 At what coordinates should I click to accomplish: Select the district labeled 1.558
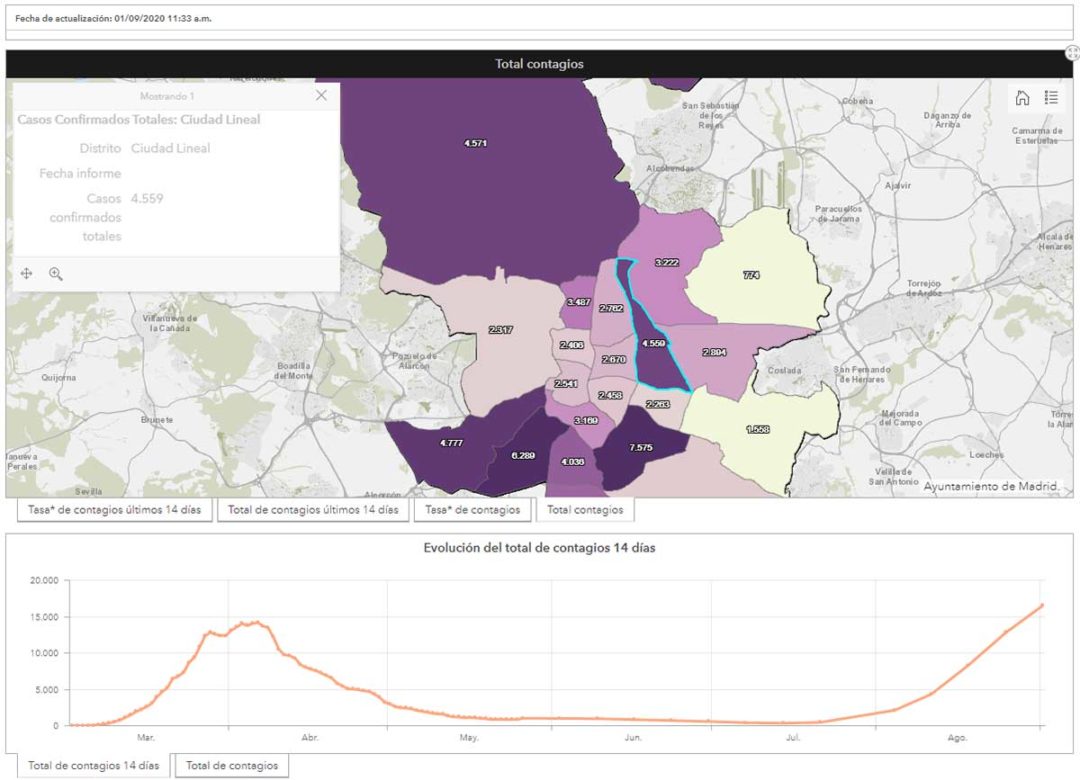click(758, 429)
